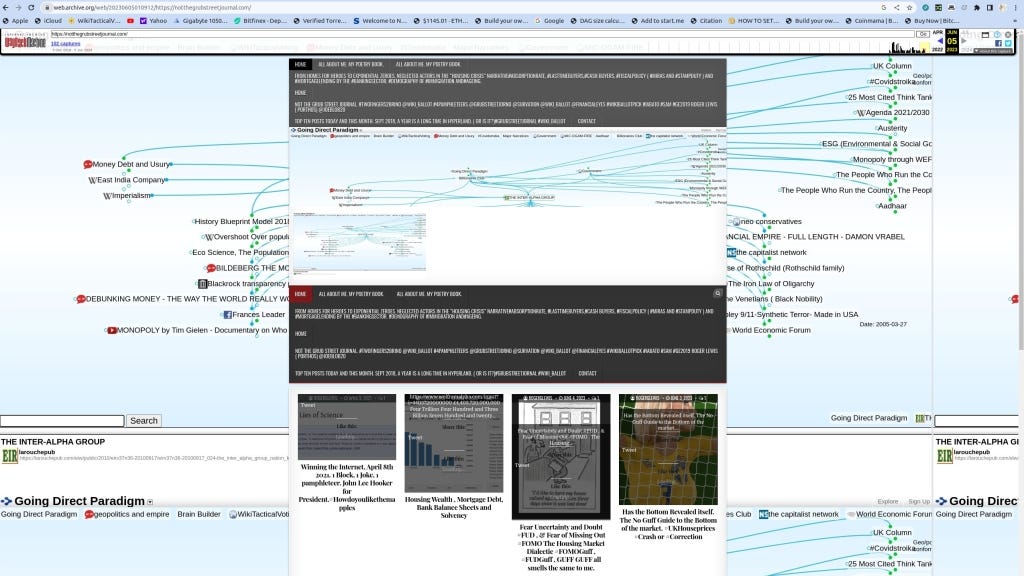This screenshot has height=576, width=1024.
Task: Select the Austerity node
Action: (x=891, y=128)
